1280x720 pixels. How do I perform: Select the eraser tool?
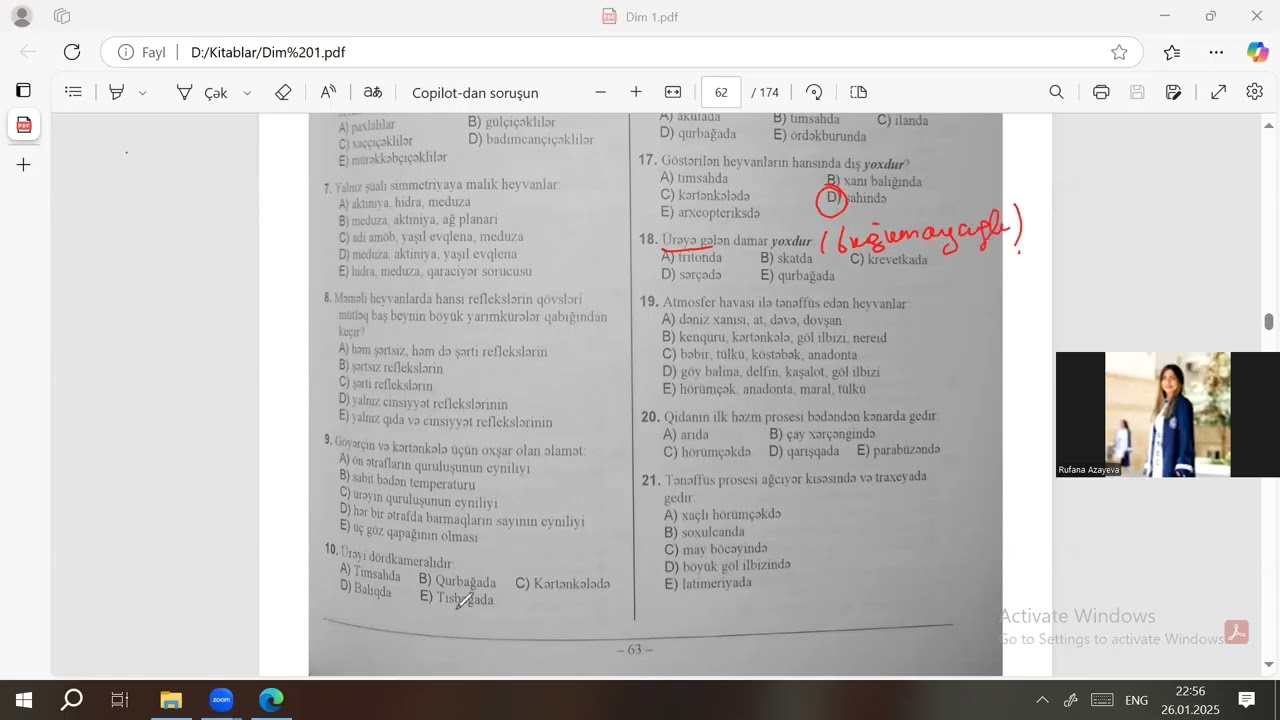click(x=283, y=92)
